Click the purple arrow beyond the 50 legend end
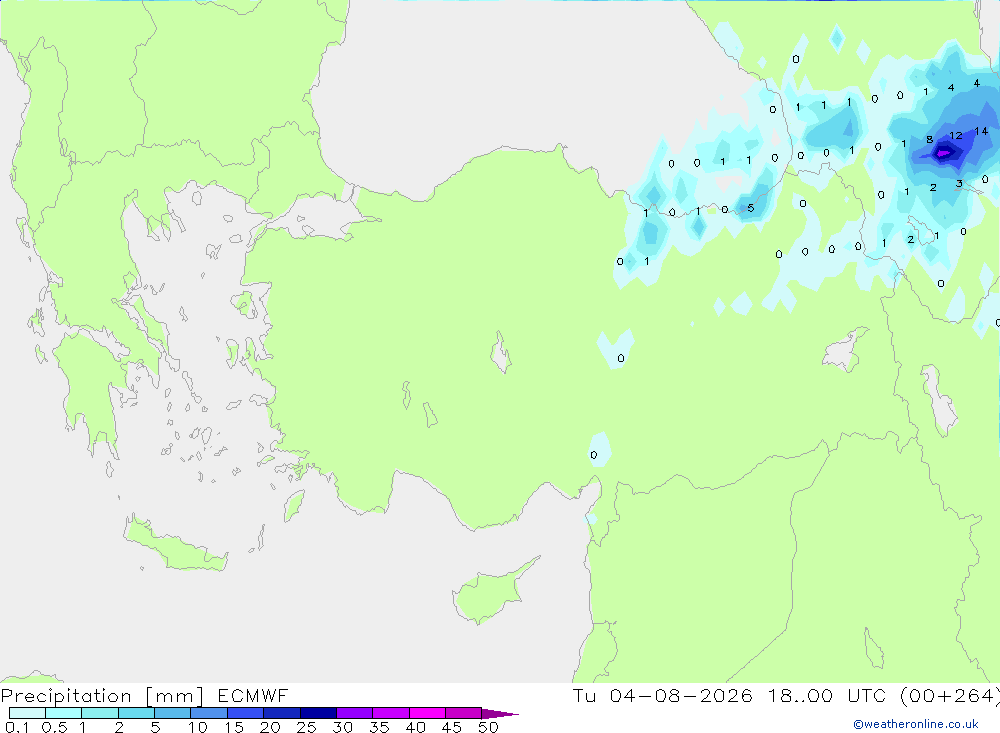1000x733 pixels. 500,713
